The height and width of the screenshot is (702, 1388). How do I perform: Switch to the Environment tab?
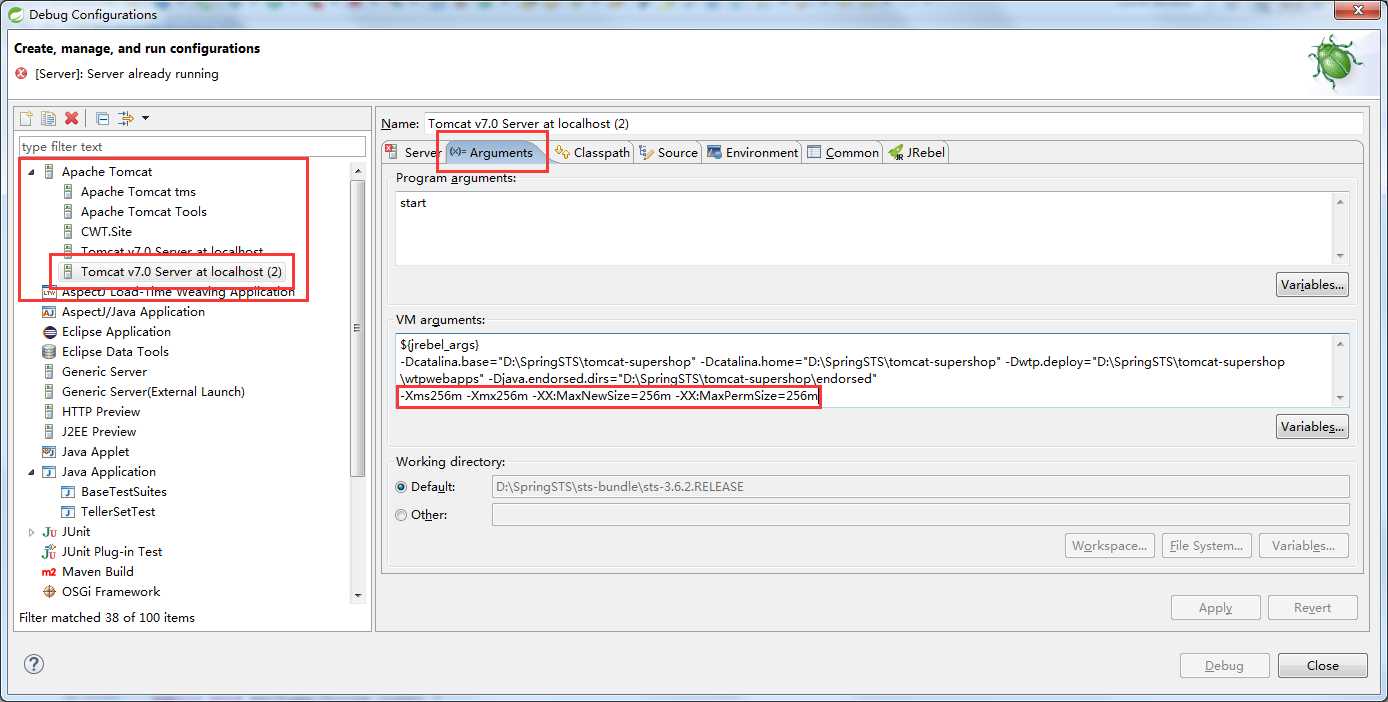[x=752, y=152]
